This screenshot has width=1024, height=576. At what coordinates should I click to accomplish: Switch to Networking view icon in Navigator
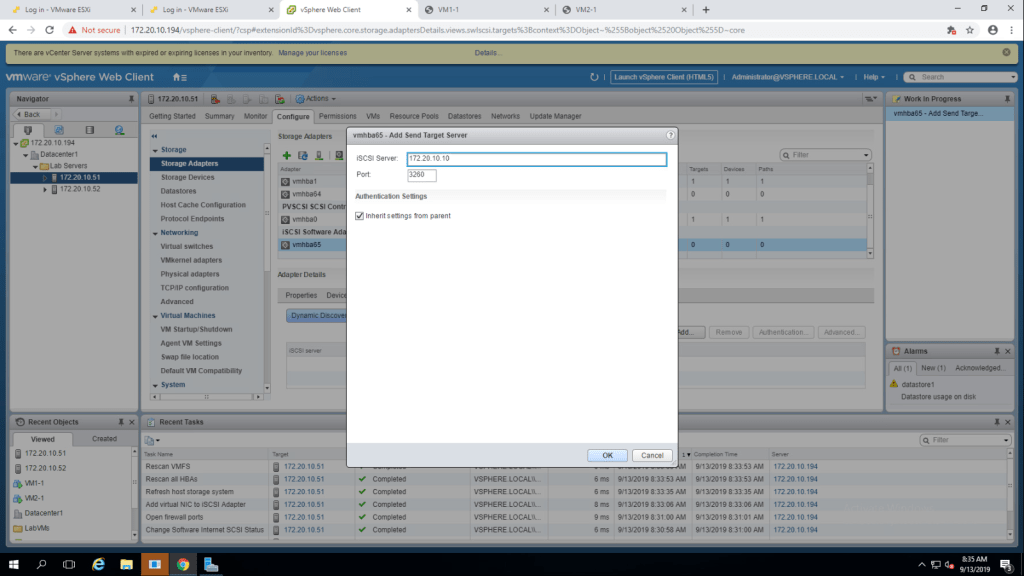(x=119, y=130)
